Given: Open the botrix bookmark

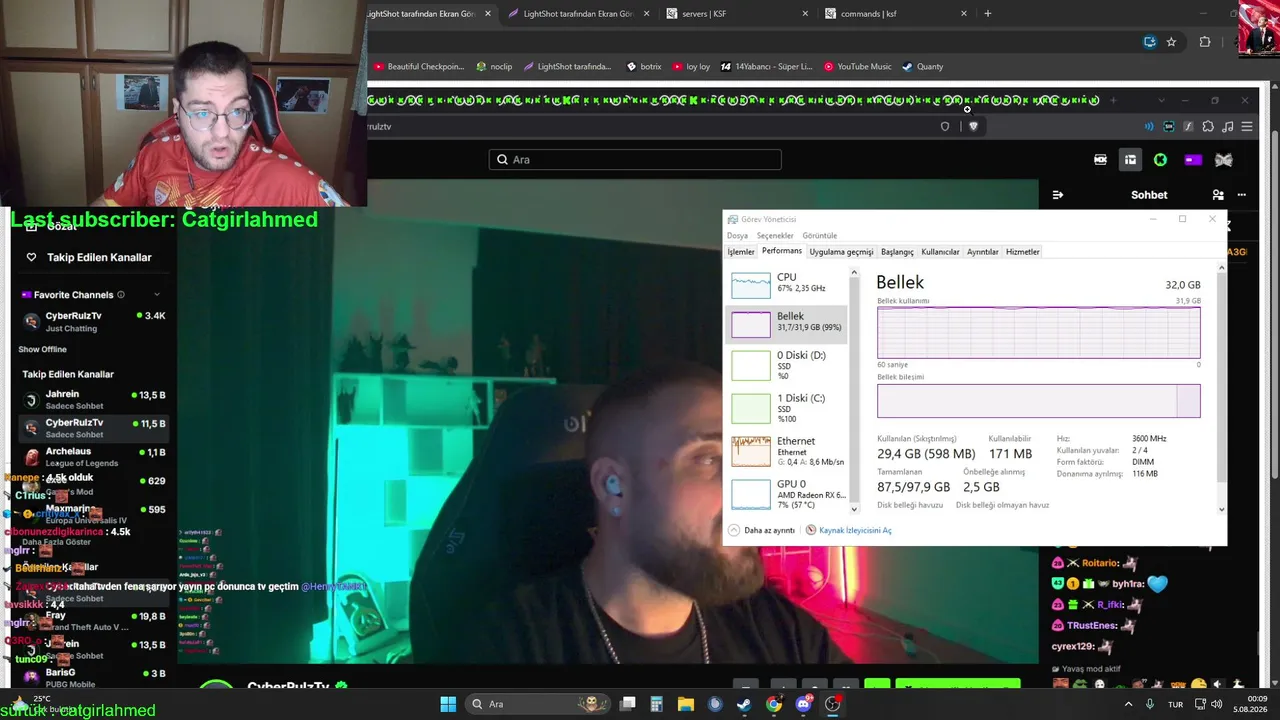Looking at the screenshot, I should coord(644,67).
